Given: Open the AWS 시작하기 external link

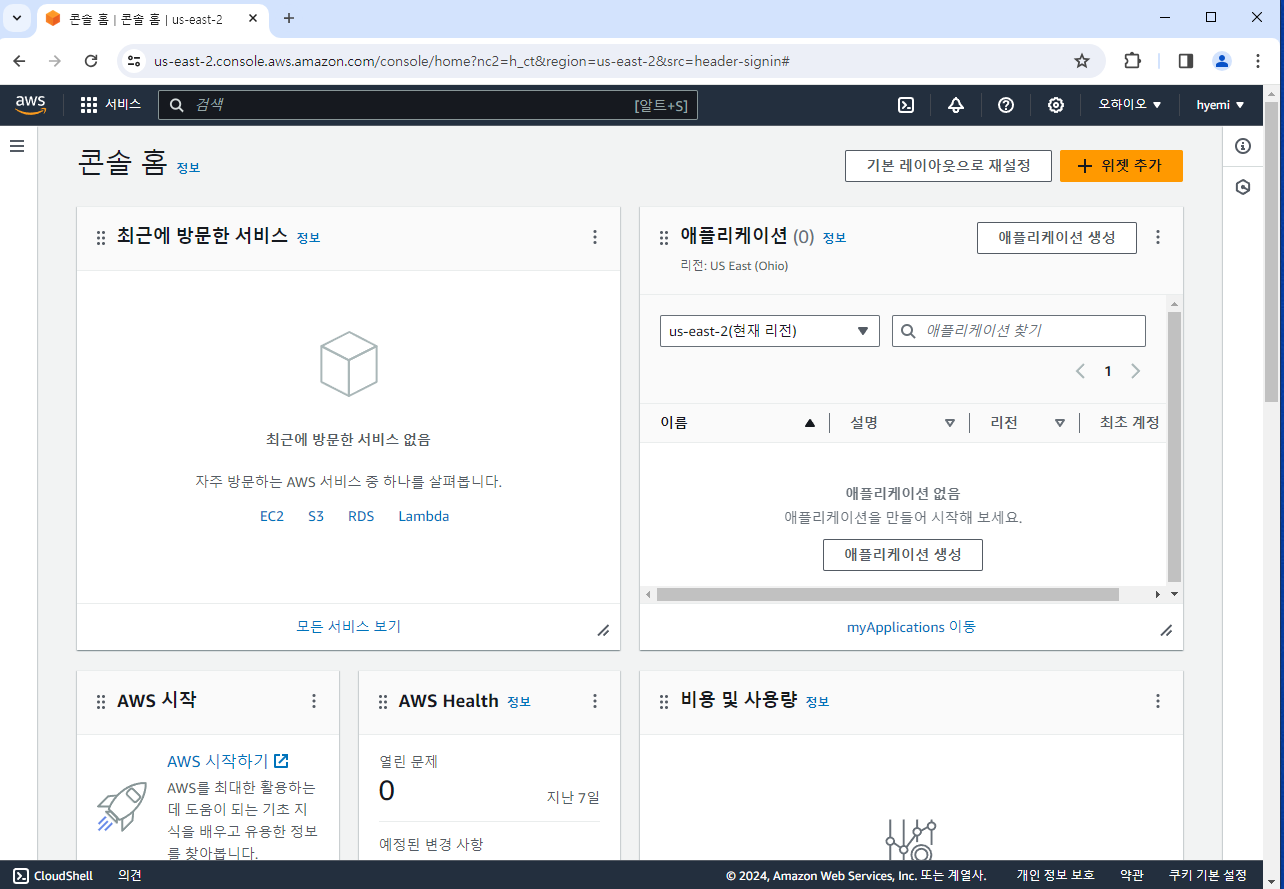Looking at the screenshot, I should [228, 761].
